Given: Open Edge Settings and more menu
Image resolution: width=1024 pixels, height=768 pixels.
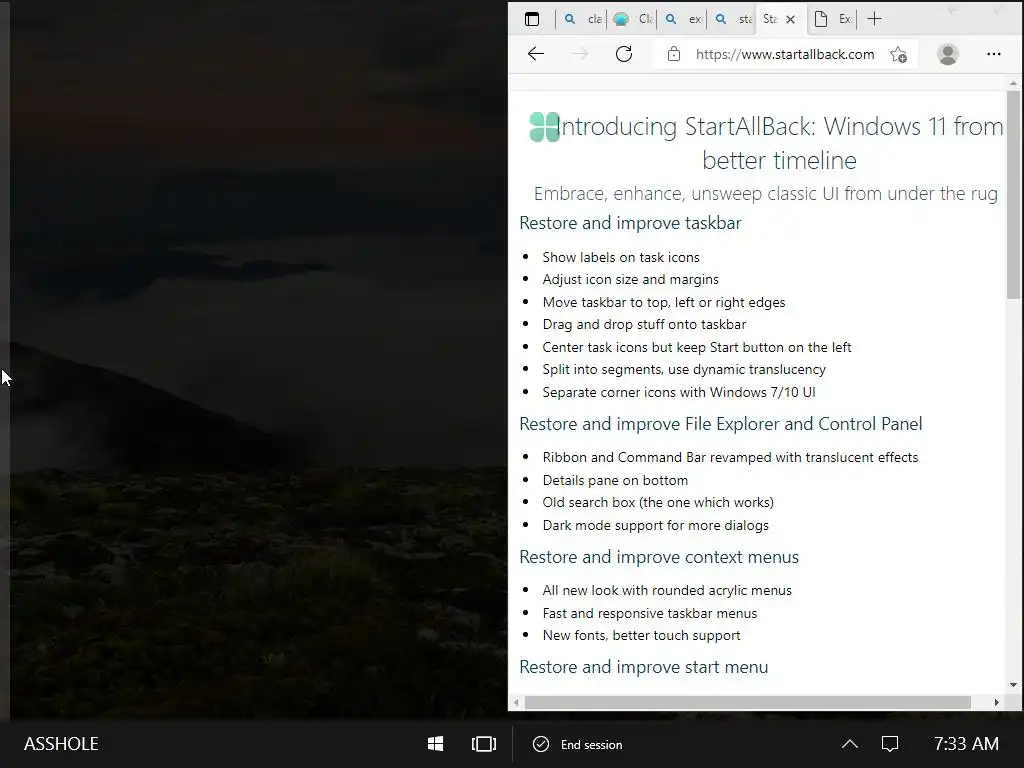Looking at the screenshot, I should click(x=993, y=54).
